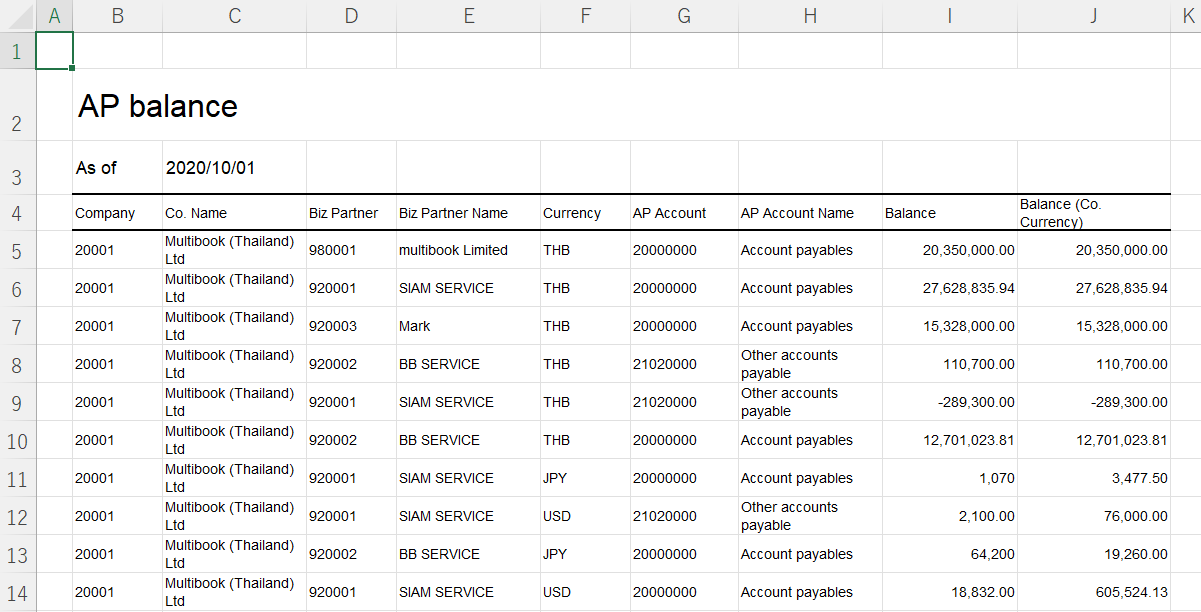Select 'SIAM SERVICE' in row 6
The image size is (1201, 612).
tap(468, 288)
